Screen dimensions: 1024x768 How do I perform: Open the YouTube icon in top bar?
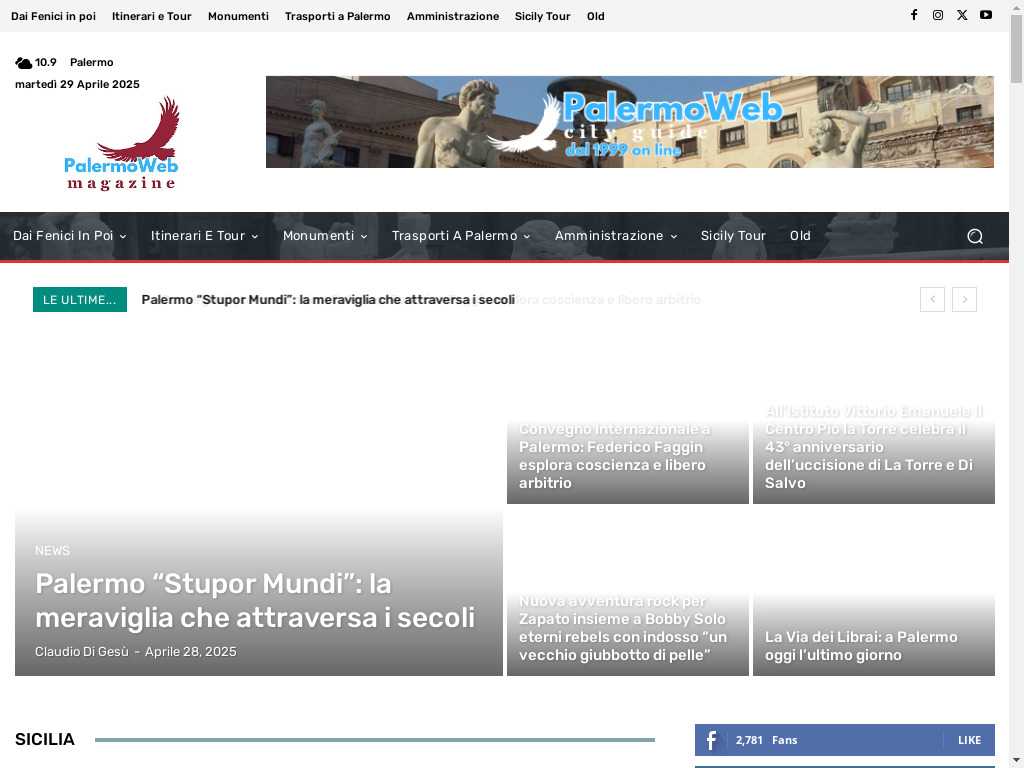986,15
